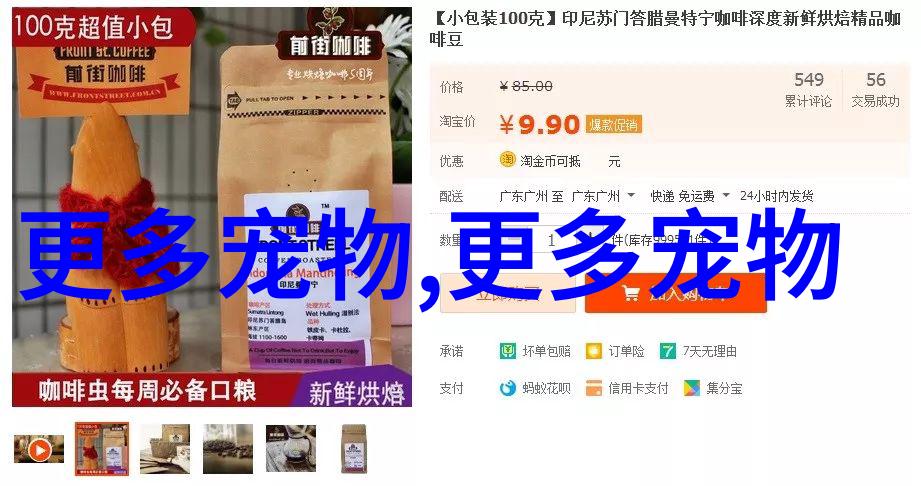Open the 549 累计评论 reviews link
921x486 pixels.
click(x=809, y=89)
